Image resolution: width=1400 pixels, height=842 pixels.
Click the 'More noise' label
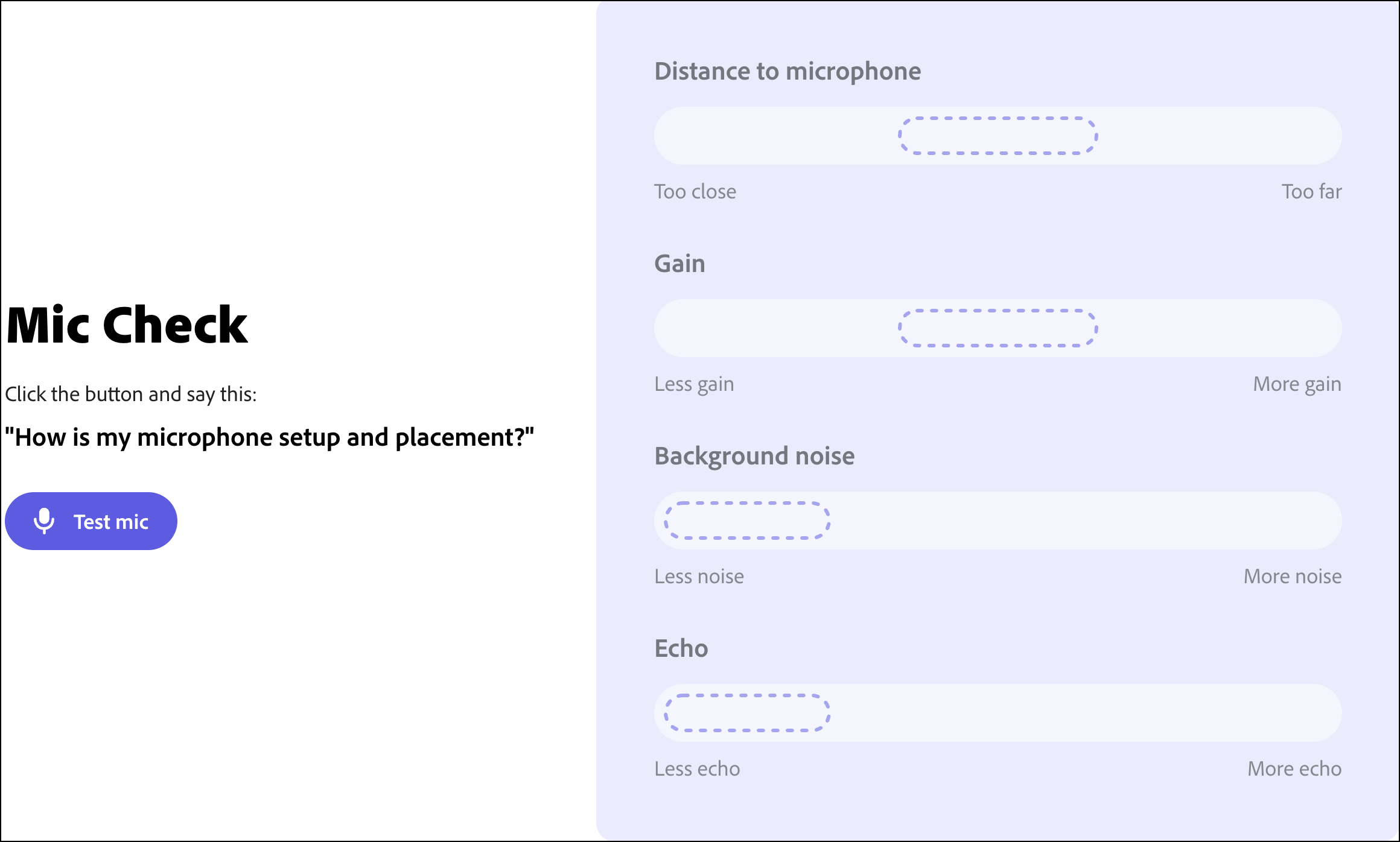coord(1293,577)
